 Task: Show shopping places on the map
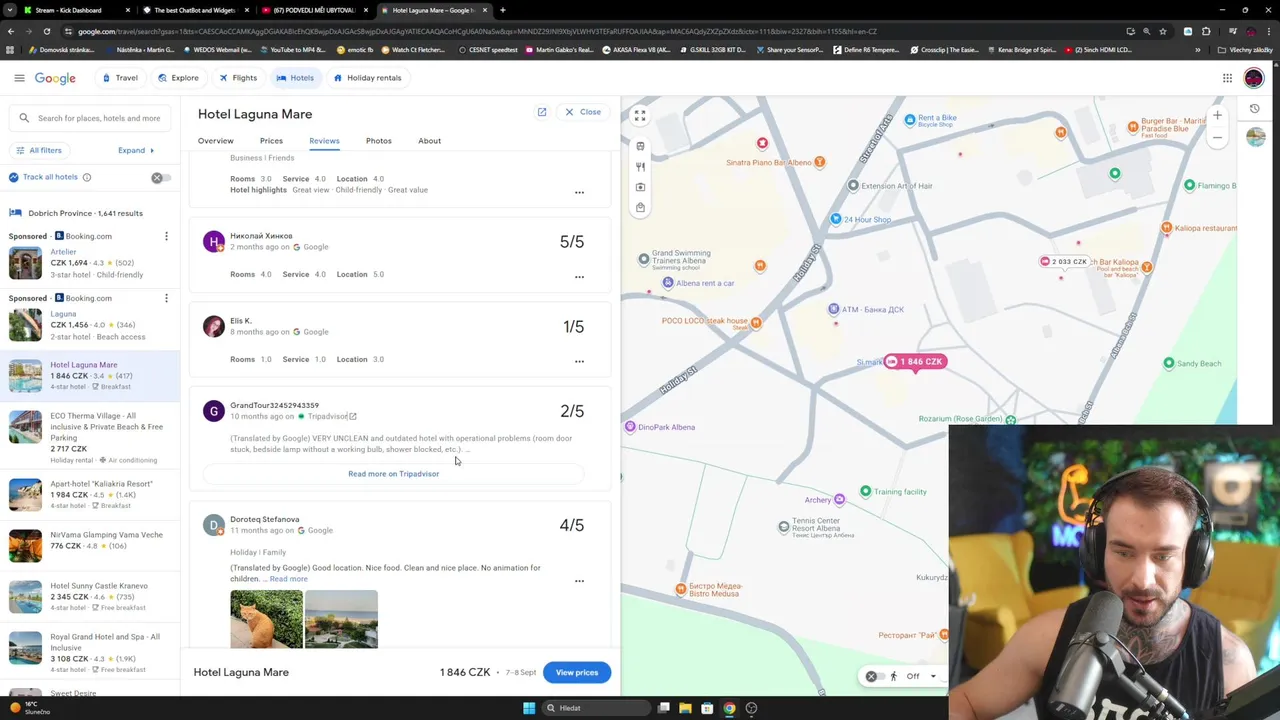coord(640,208)
